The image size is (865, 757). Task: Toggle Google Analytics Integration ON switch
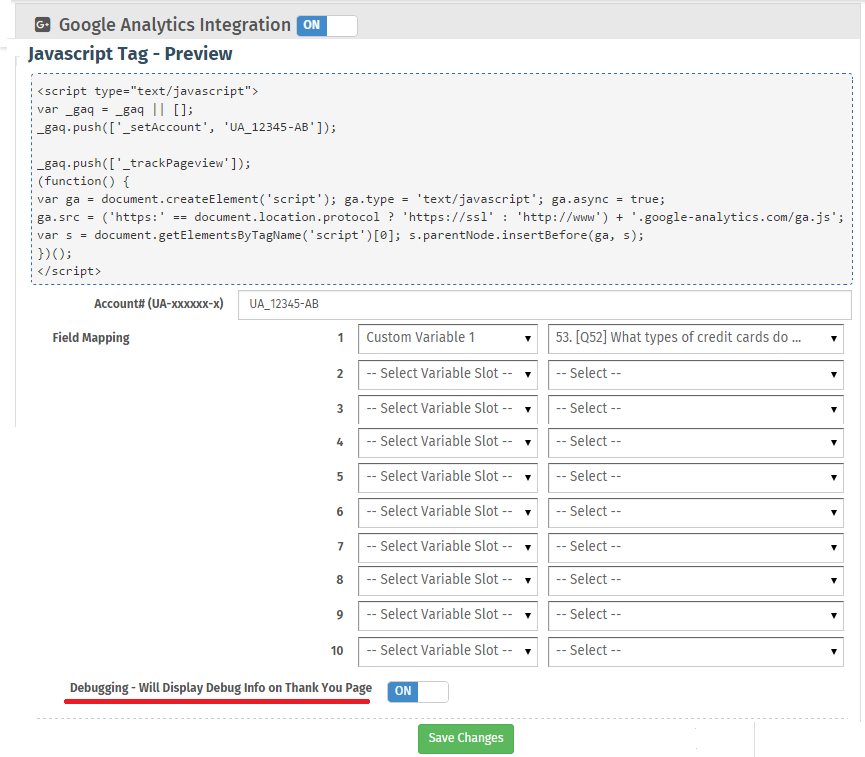click(x=327, y=25)
